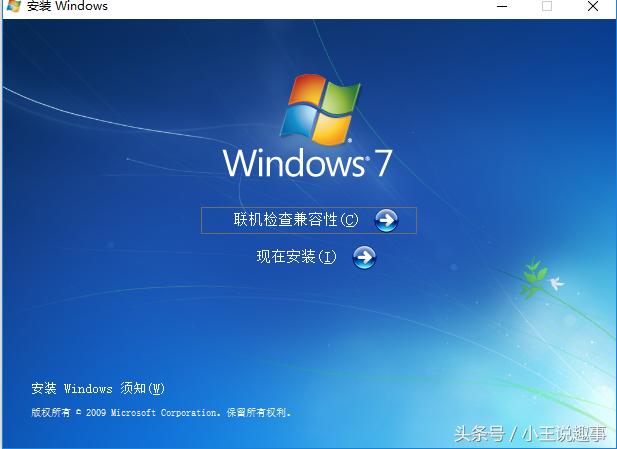The image size is (617, 449).
Task: Open 安装 Windows 须知(W) link
Action: coord(98,388)
